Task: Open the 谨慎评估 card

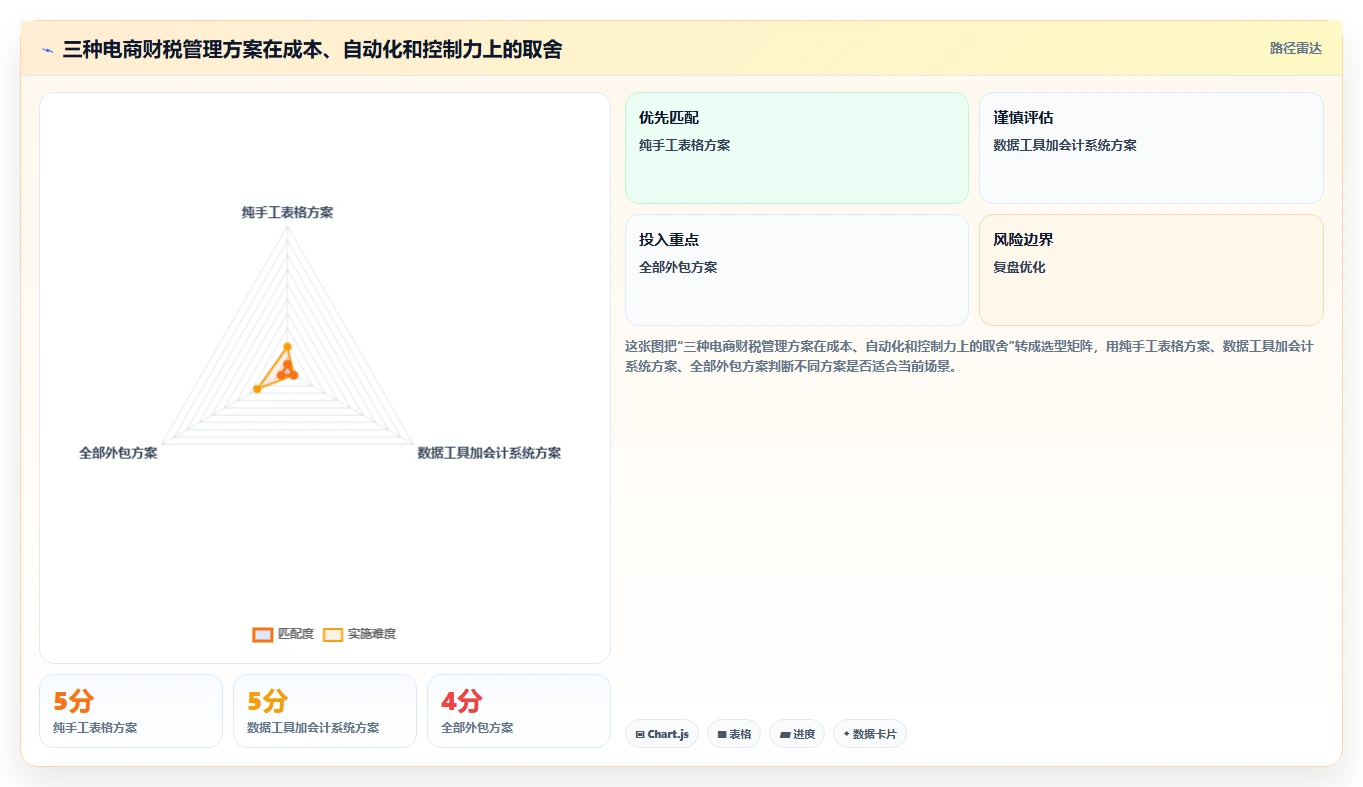Action: coord(1151,148)
